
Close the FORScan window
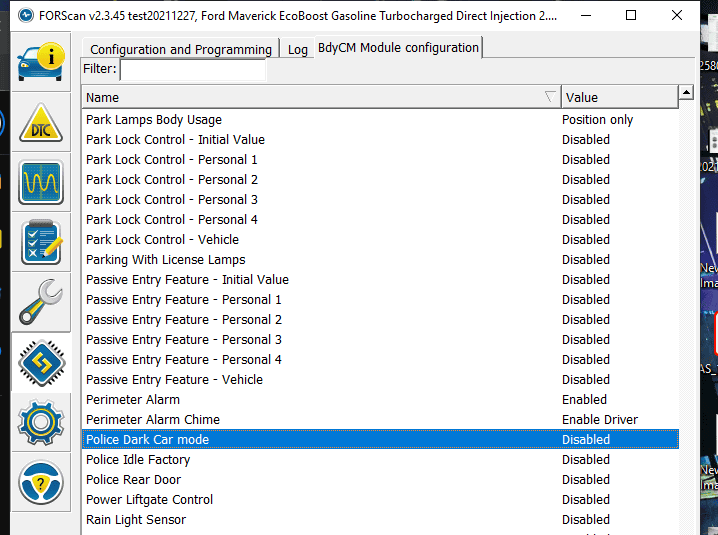pos(677,15)
